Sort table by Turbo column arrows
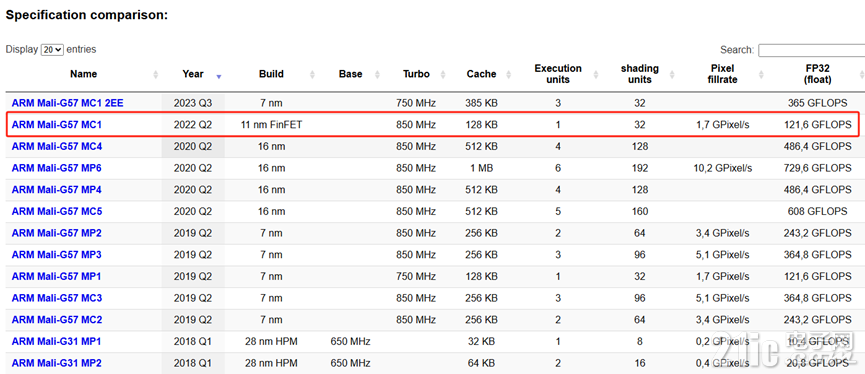 pos(445,74)
